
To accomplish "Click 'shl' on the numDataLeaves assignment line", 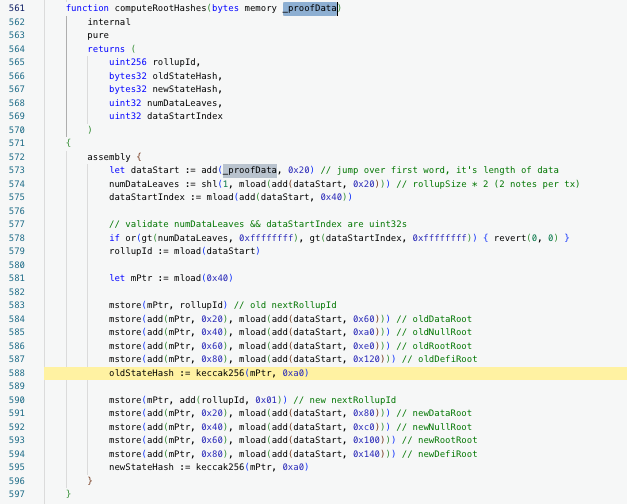I will click(209, 184).
